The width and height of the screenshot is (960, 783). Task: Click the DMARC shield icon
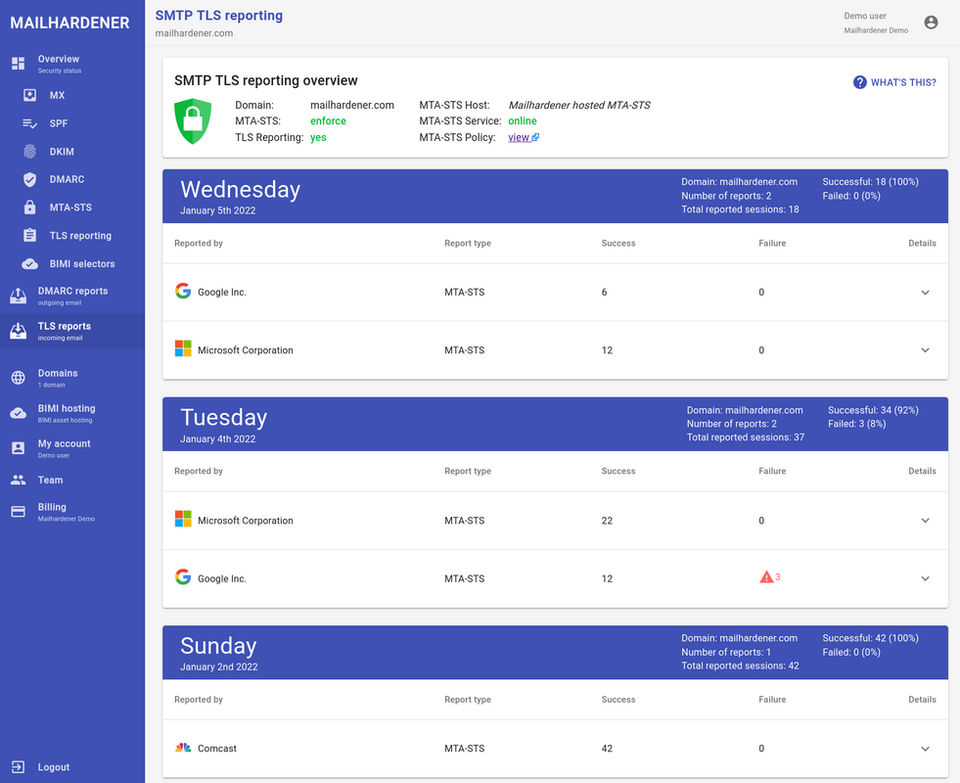(x=29, y=179)
